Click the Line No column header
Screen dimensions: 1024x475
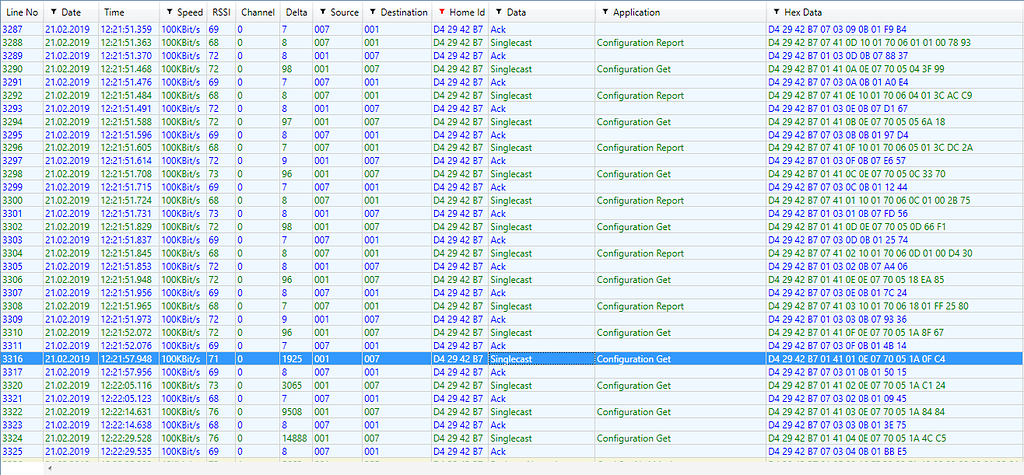21,12
